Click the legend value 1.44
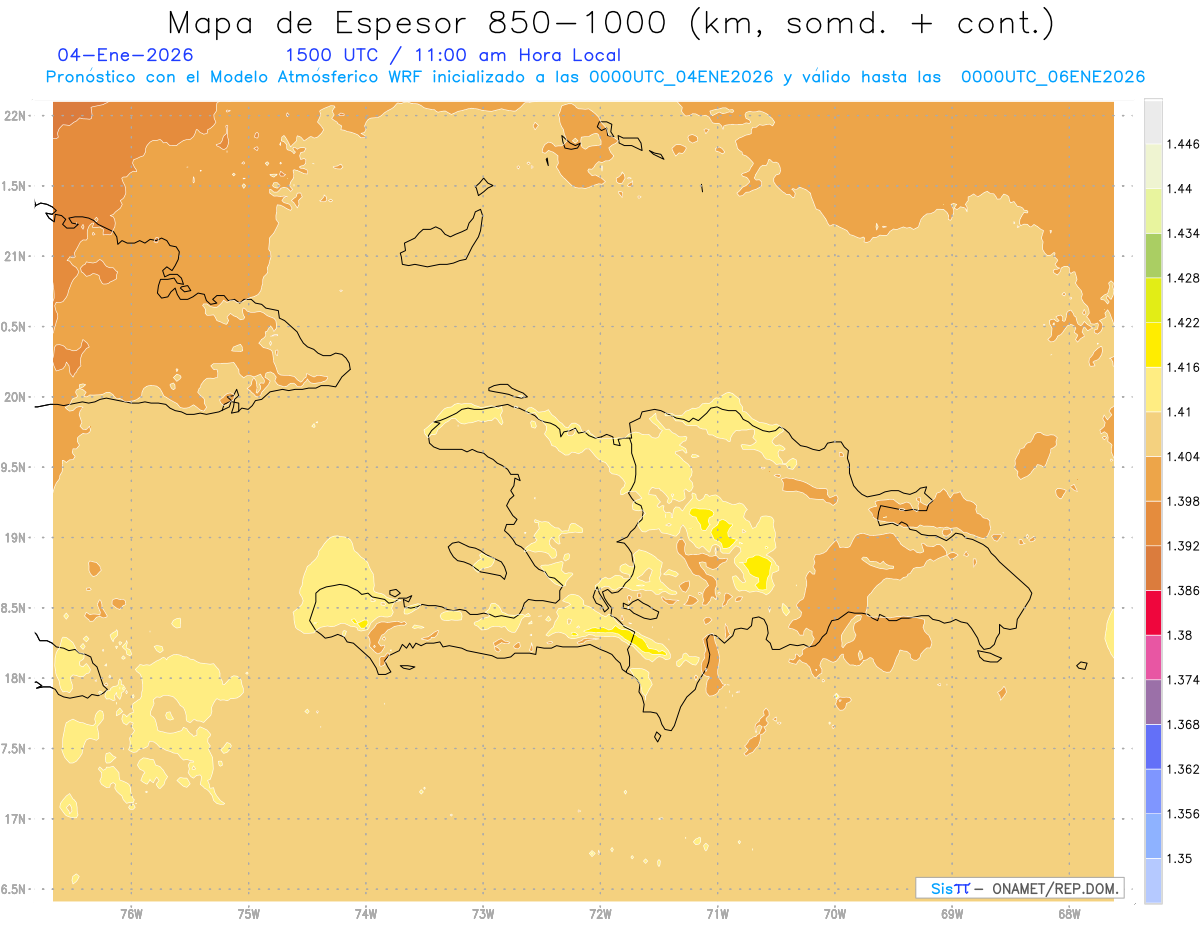Screen dimensions: 1200x927 (1179, 189)
